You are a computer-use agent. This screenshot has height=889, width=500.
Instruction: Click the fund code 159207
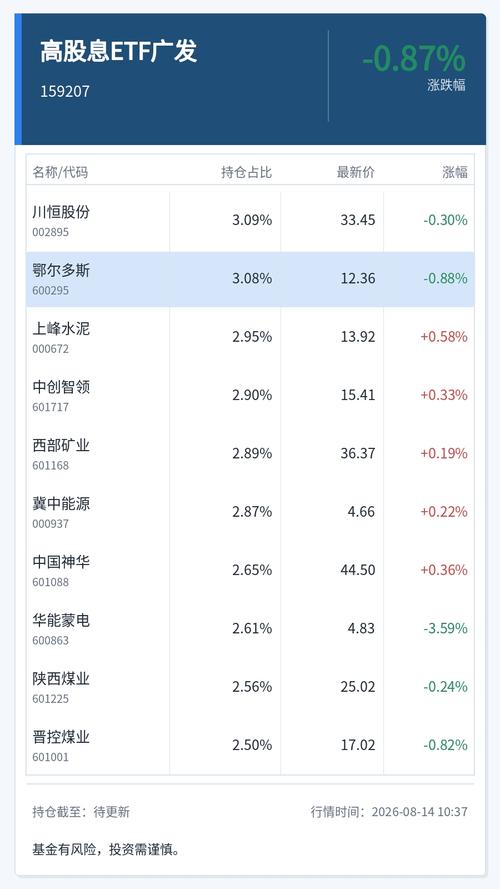point(65,91)
